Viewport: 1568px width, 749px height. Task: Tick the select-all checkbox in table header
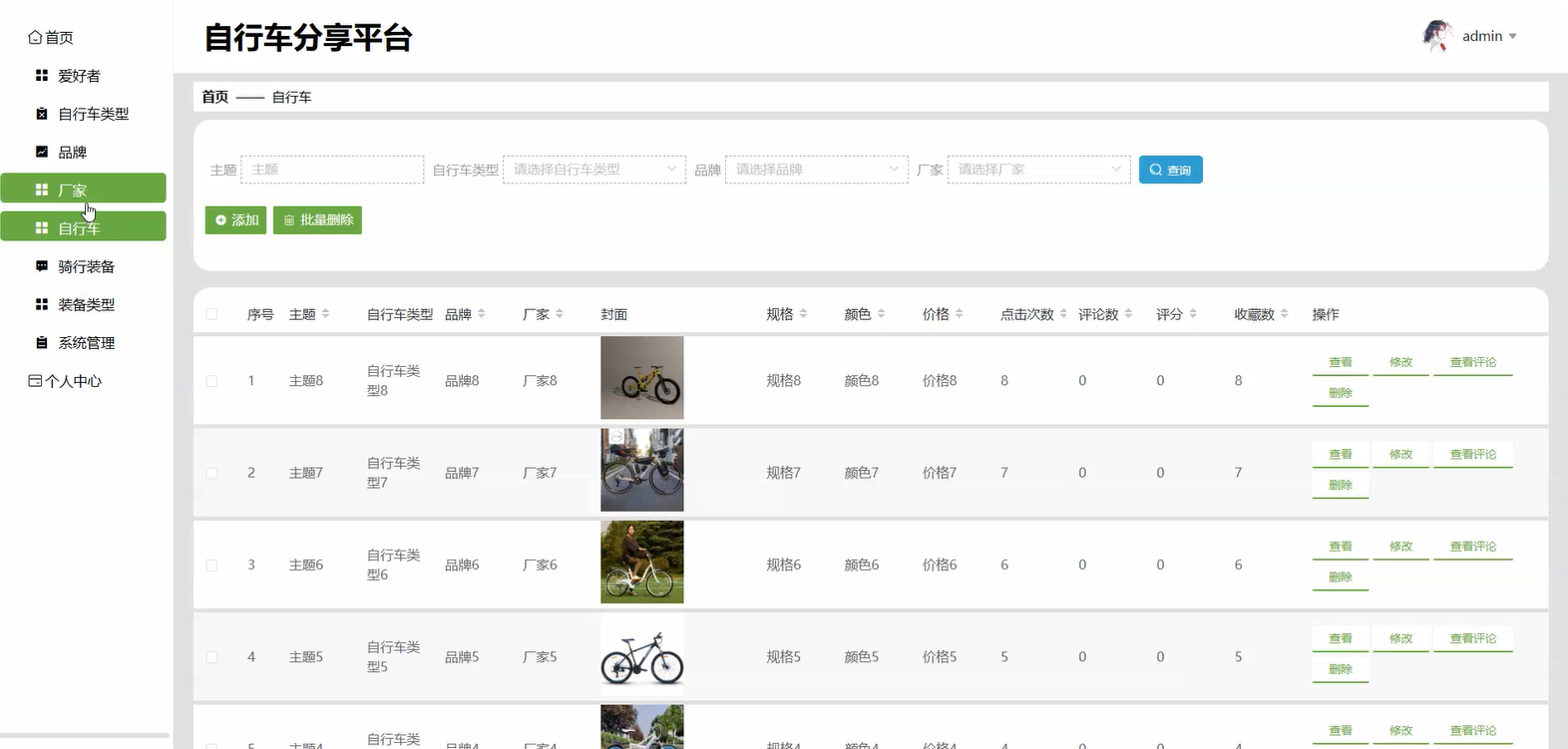(x=211, y=314)
